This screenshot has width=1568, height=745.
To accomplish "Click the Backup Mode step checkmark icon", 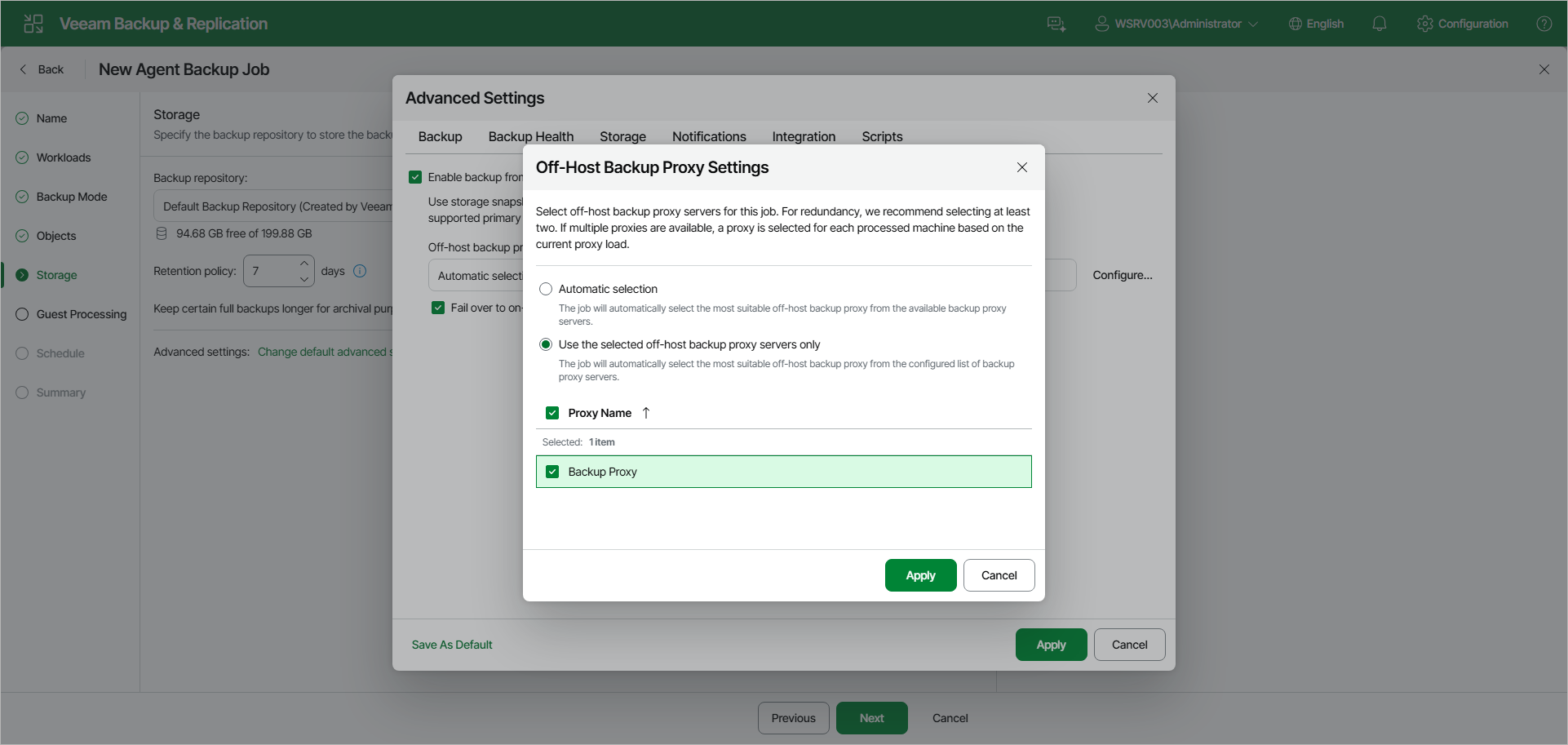I will tap(22, 197).
